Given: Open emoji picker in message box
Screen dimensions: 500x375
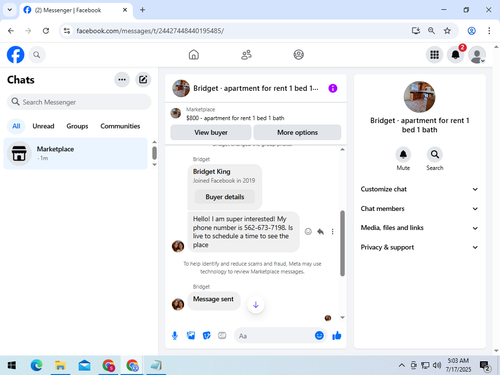Looking at the screenshot, I should point(319,336).
